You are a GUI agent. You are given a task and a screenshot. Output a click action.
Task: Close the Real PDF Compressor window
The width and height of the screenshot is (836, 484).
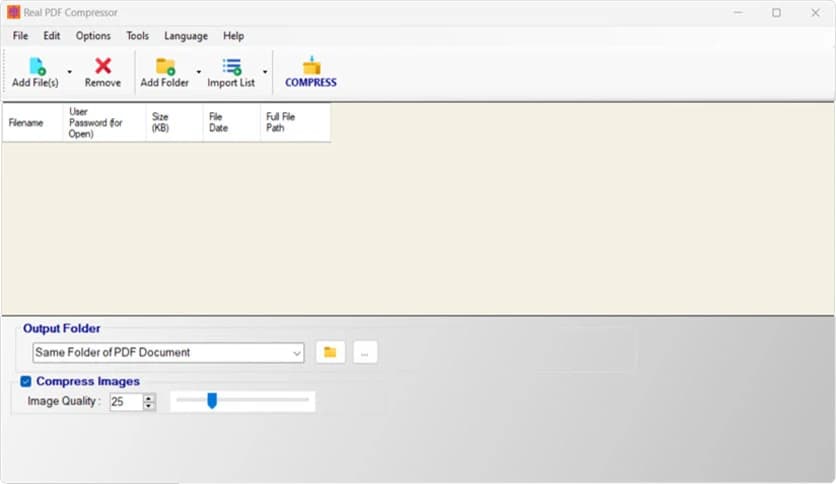[x=815, y=12]
